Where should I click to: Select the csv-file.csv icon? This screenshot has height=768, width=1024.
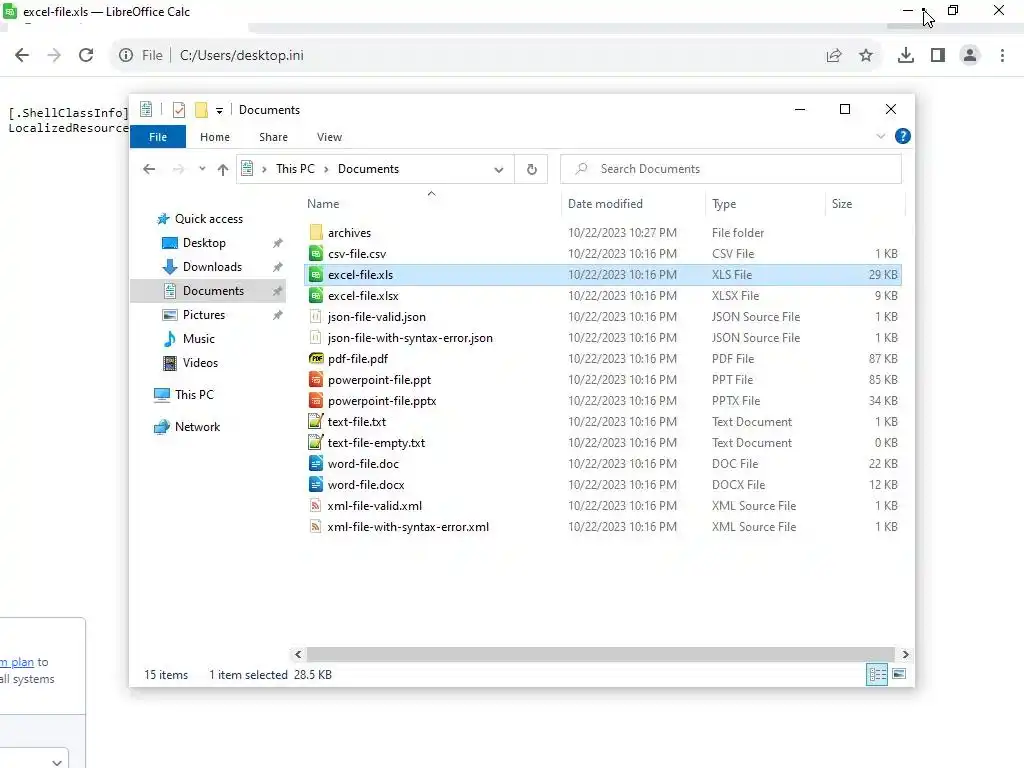315,253
